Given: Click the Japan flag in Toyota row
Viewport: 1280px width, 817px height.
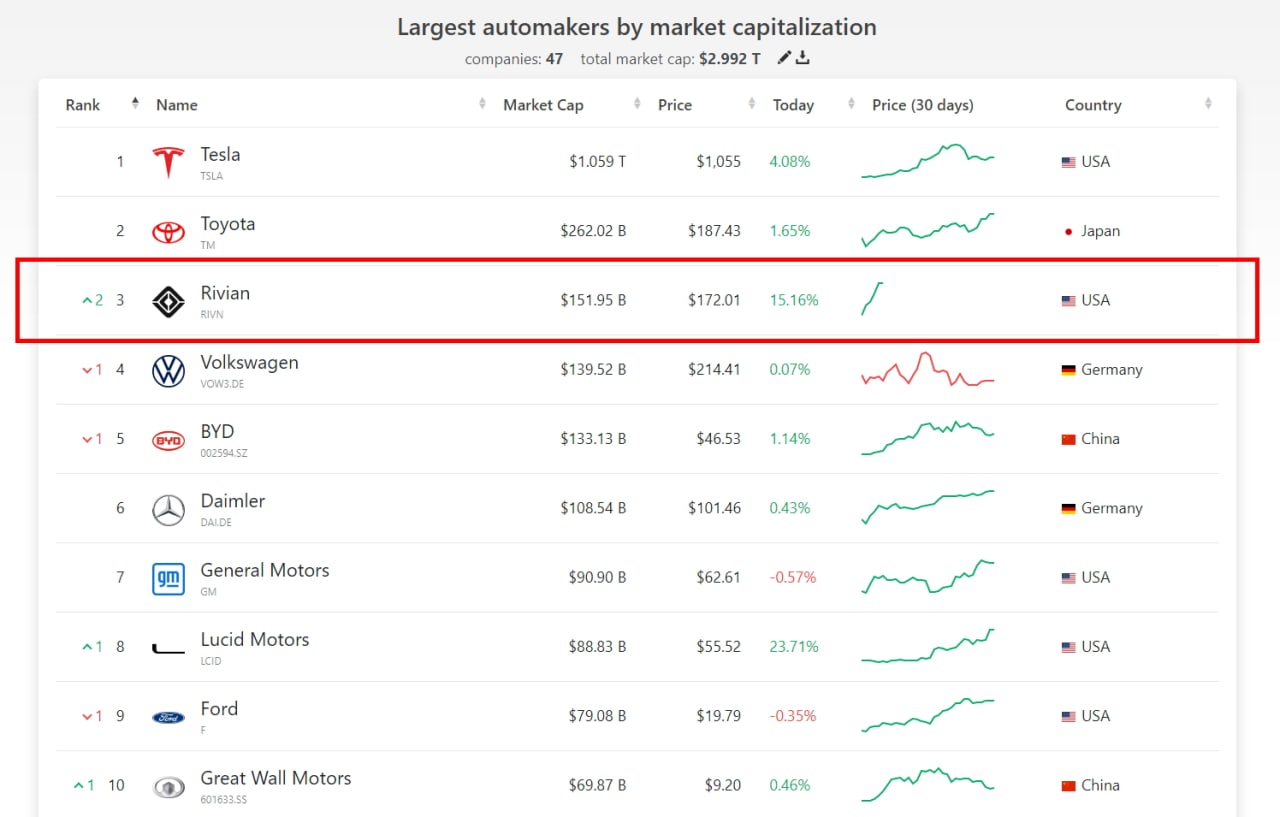Looking at the screenshot, I should [1068, 231].
